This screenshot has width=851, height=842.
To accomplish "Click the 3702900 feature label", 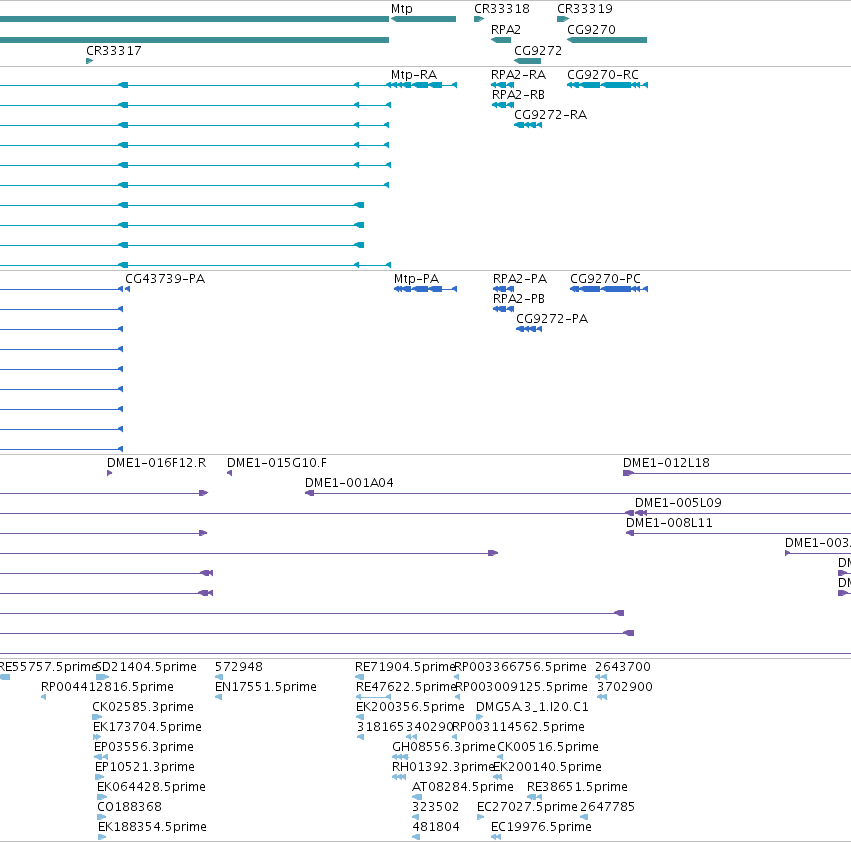I will tap(625, 687).
